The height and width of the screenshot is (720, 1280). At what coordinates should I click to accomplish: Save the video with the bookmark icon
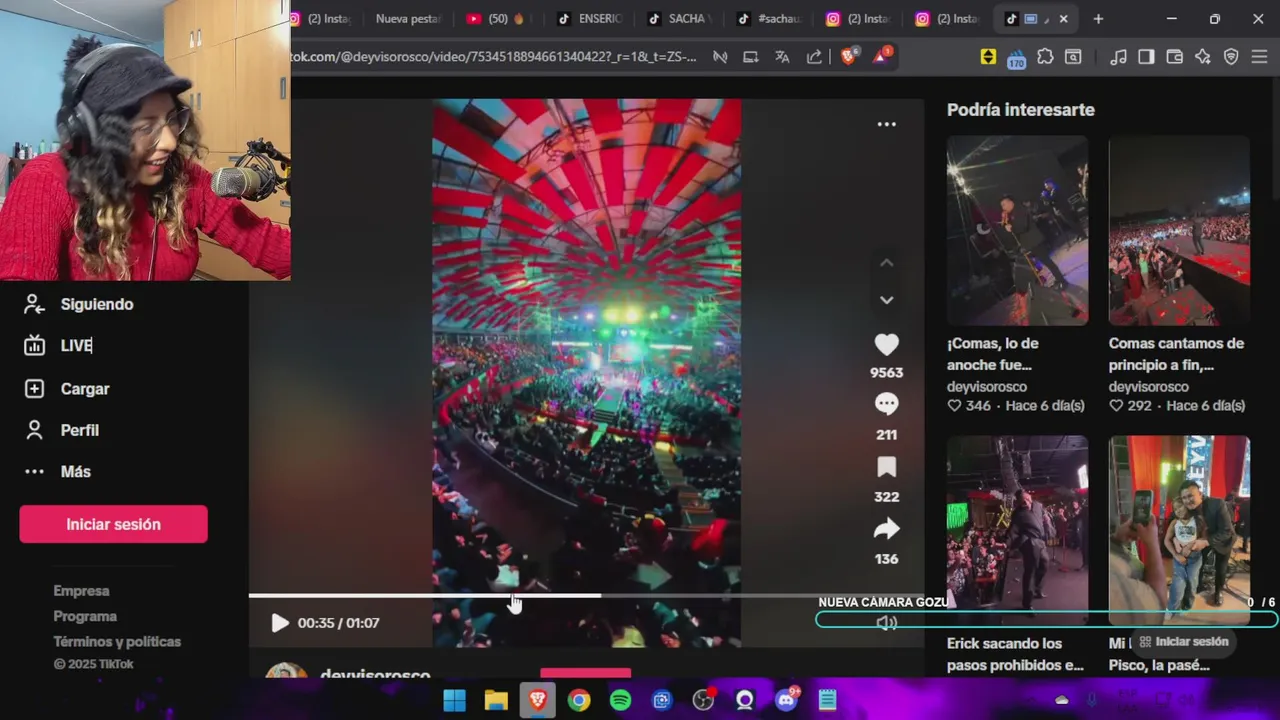(886, 467)
